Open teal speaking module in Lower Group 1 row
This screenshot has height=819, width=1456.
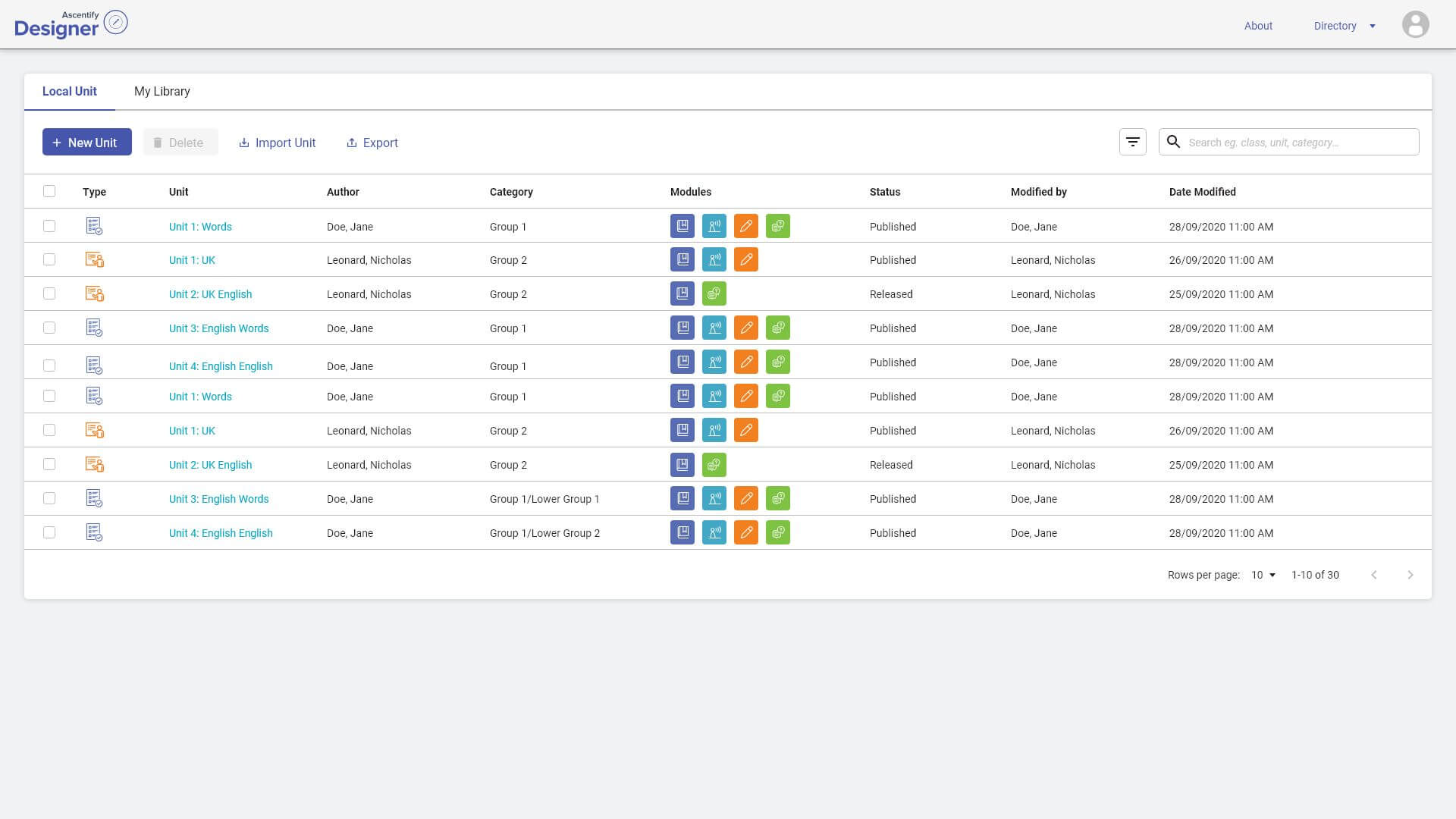pos(714,498)
